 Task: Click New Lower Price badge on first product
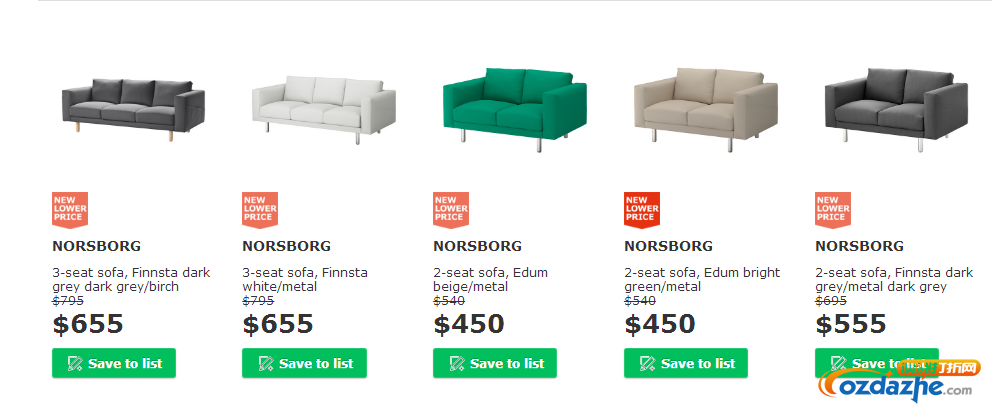[70, 210]
